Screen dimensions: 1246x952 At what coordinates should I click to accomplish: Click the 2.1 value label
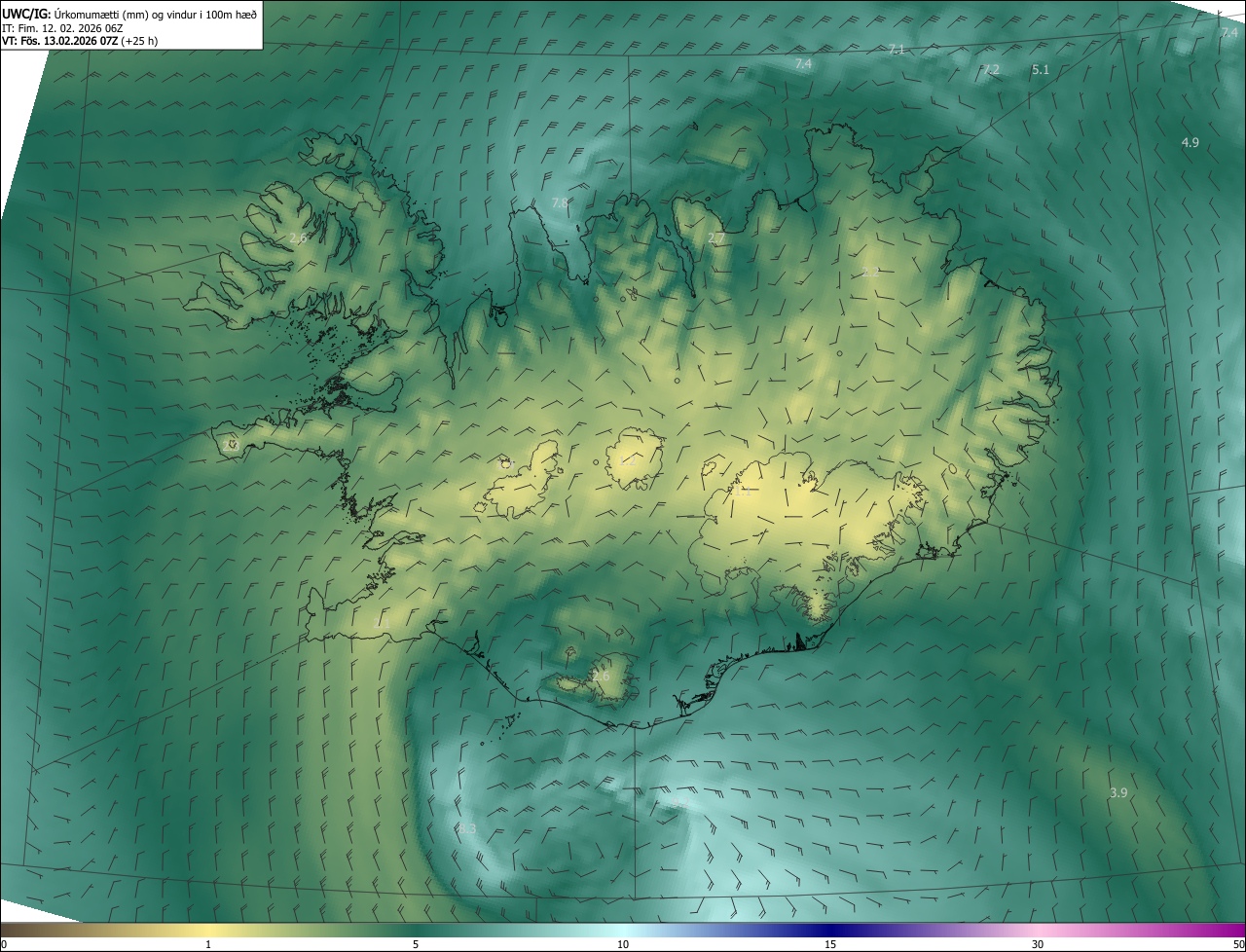(x=382, y=623)
